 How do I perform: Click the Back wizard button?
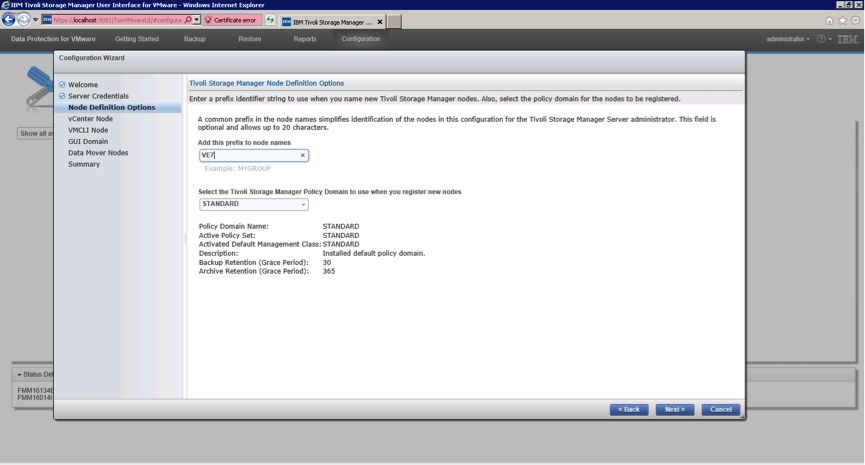pyautogui.click(x=629, y=409)
